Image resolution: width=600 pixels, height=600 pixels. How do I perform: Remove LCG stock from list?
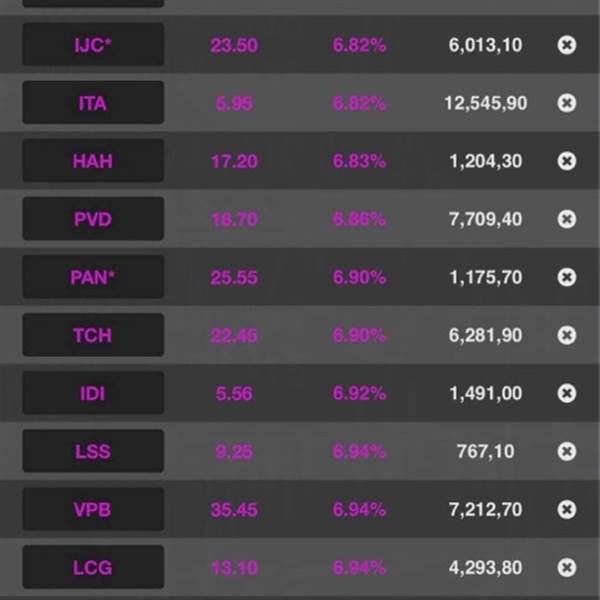[567, 567]
